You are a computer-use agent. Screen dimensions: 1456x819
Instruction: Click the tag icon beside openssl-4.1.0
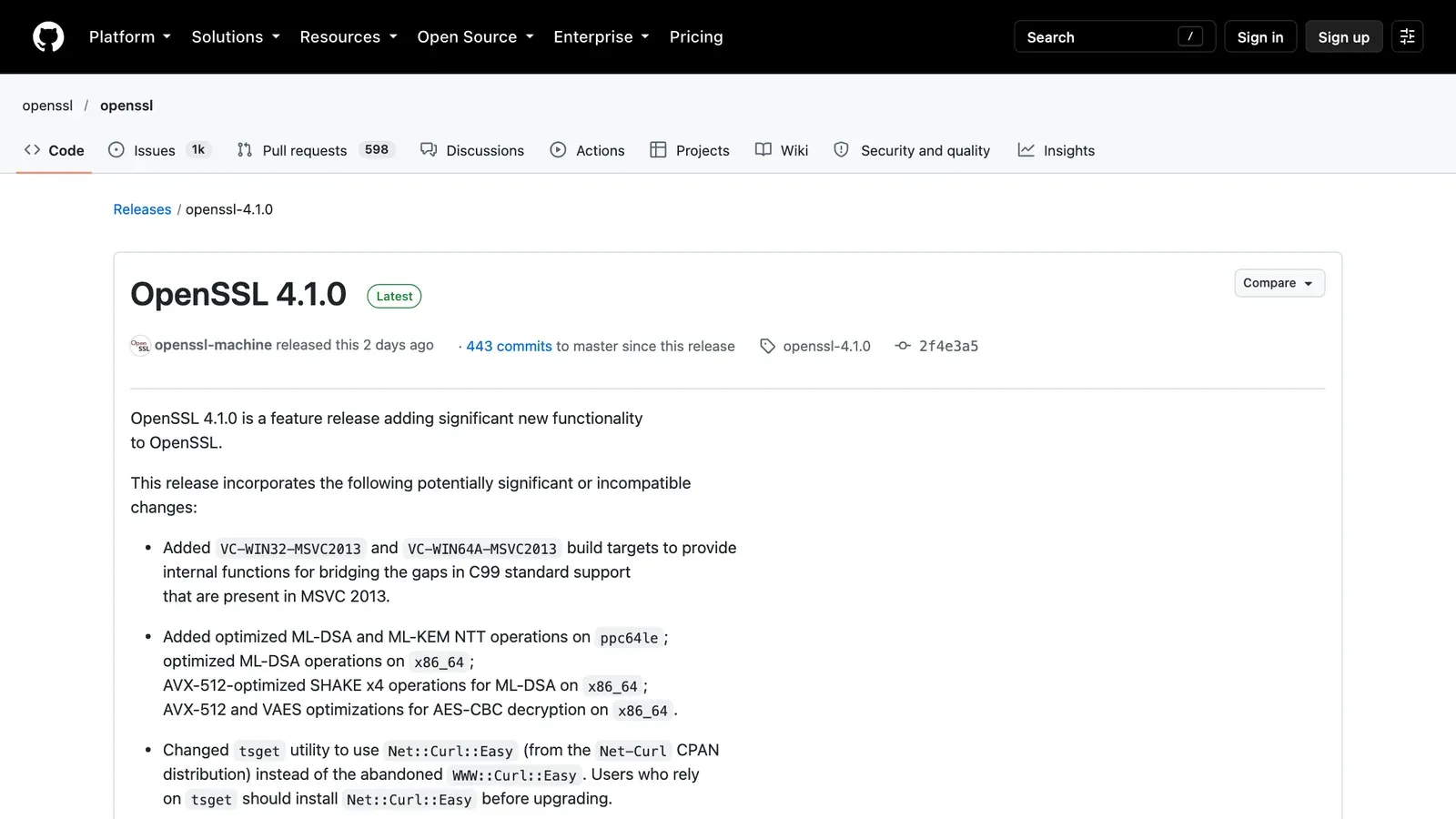[x=767, y=347]
